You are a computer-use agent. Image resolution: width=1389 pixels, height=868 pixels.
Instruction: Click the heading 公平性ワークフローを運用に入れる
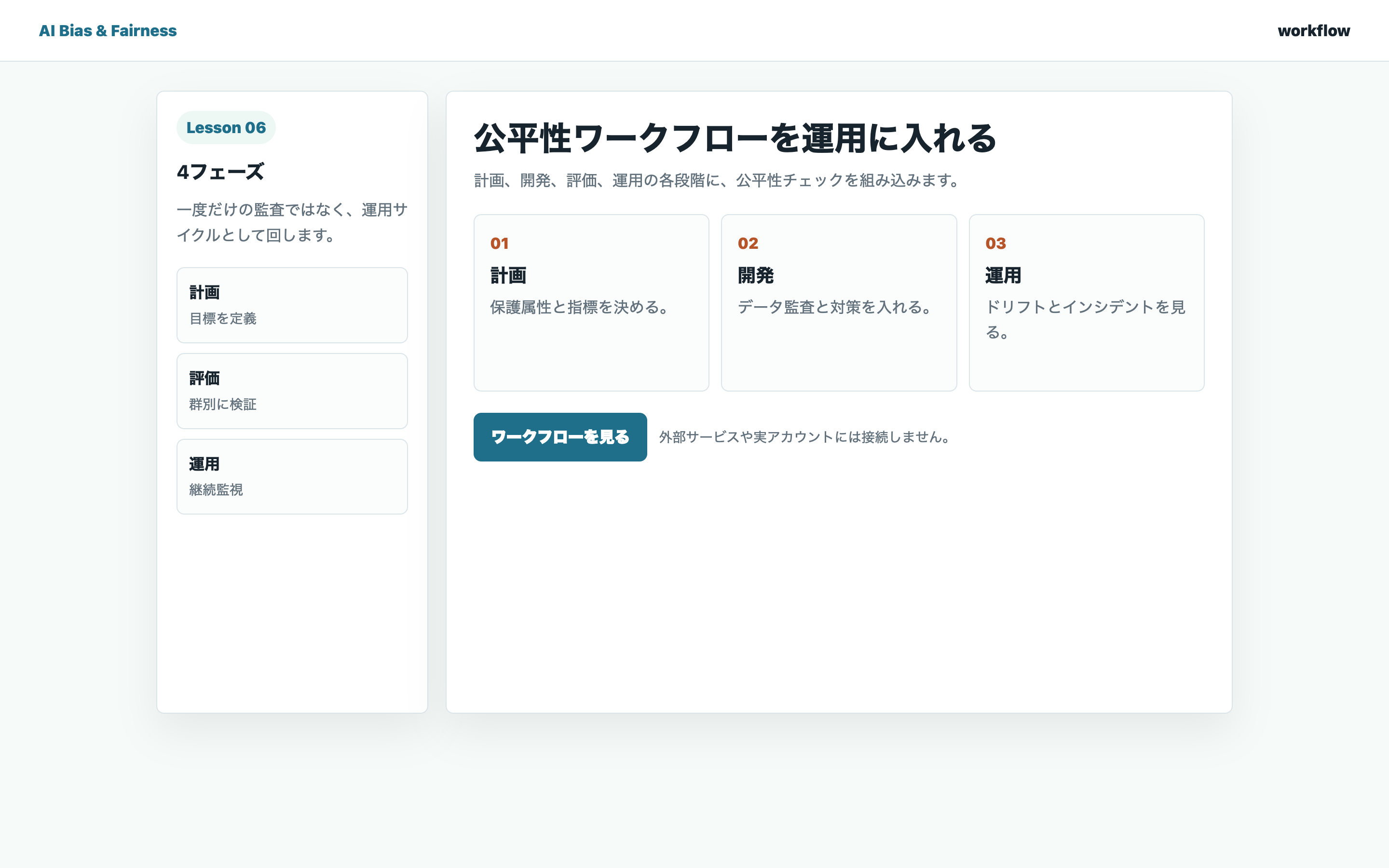click(735, 138)
